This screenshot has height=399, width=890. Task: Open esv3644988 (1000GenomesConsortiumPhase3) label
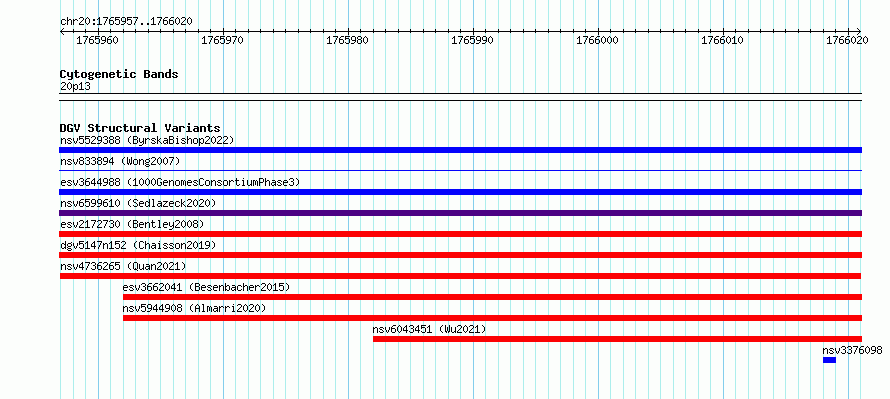(180, 182)
